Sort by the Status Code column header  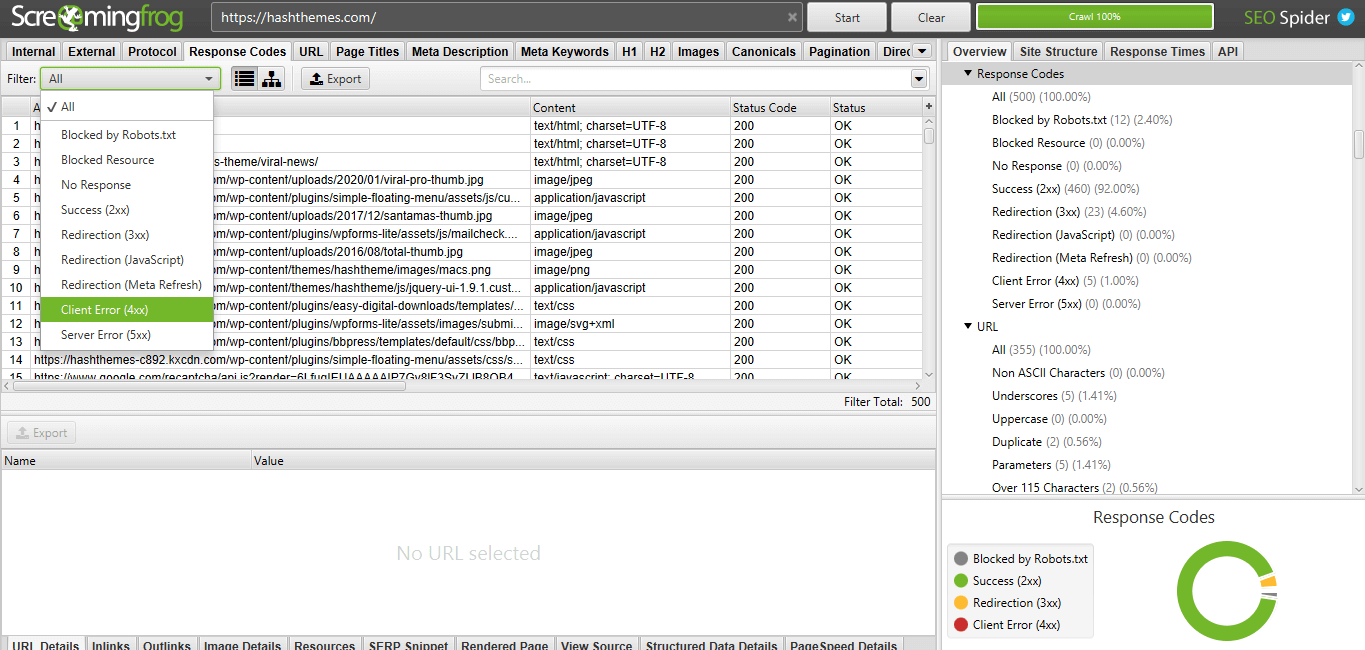tap(780, 107)
